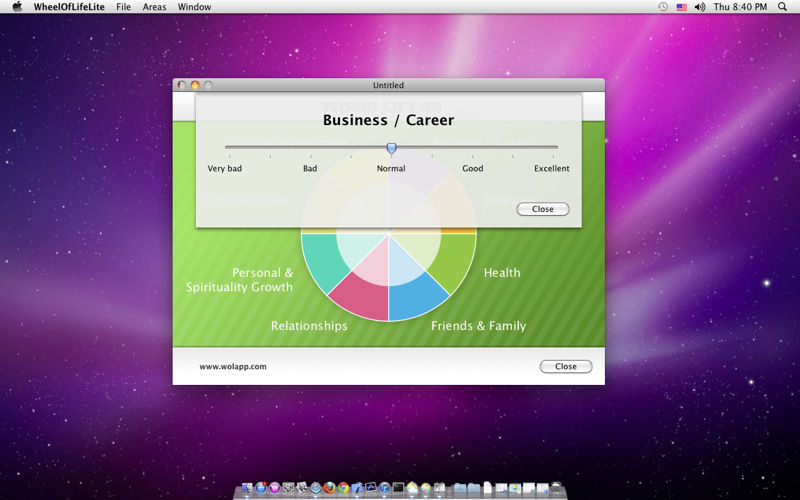Open the Areas menu

point(154,7)
